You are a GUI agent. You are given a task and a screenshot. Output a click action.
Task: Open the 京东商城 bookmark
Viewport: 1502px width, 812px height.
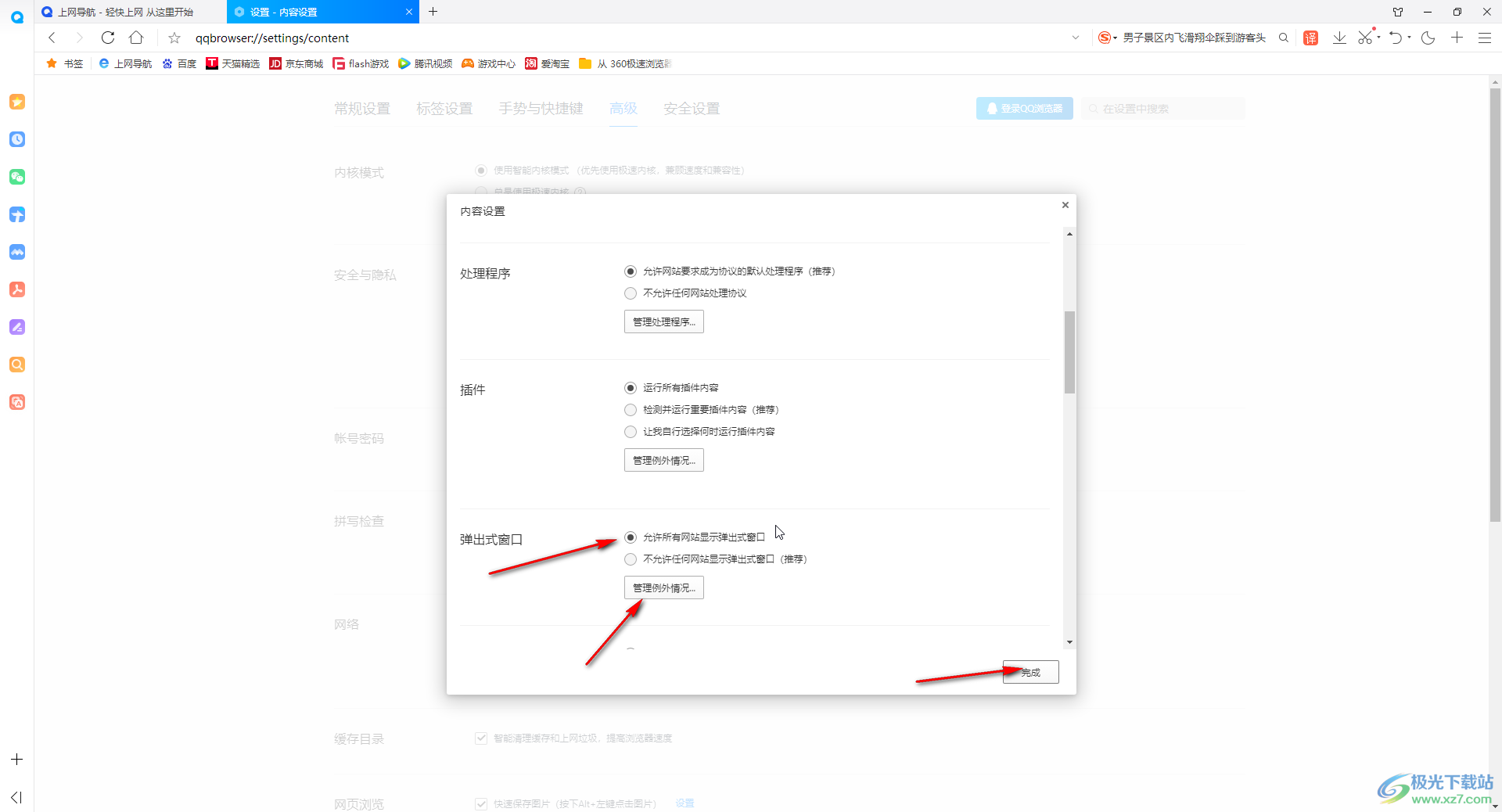click(296, 64)
